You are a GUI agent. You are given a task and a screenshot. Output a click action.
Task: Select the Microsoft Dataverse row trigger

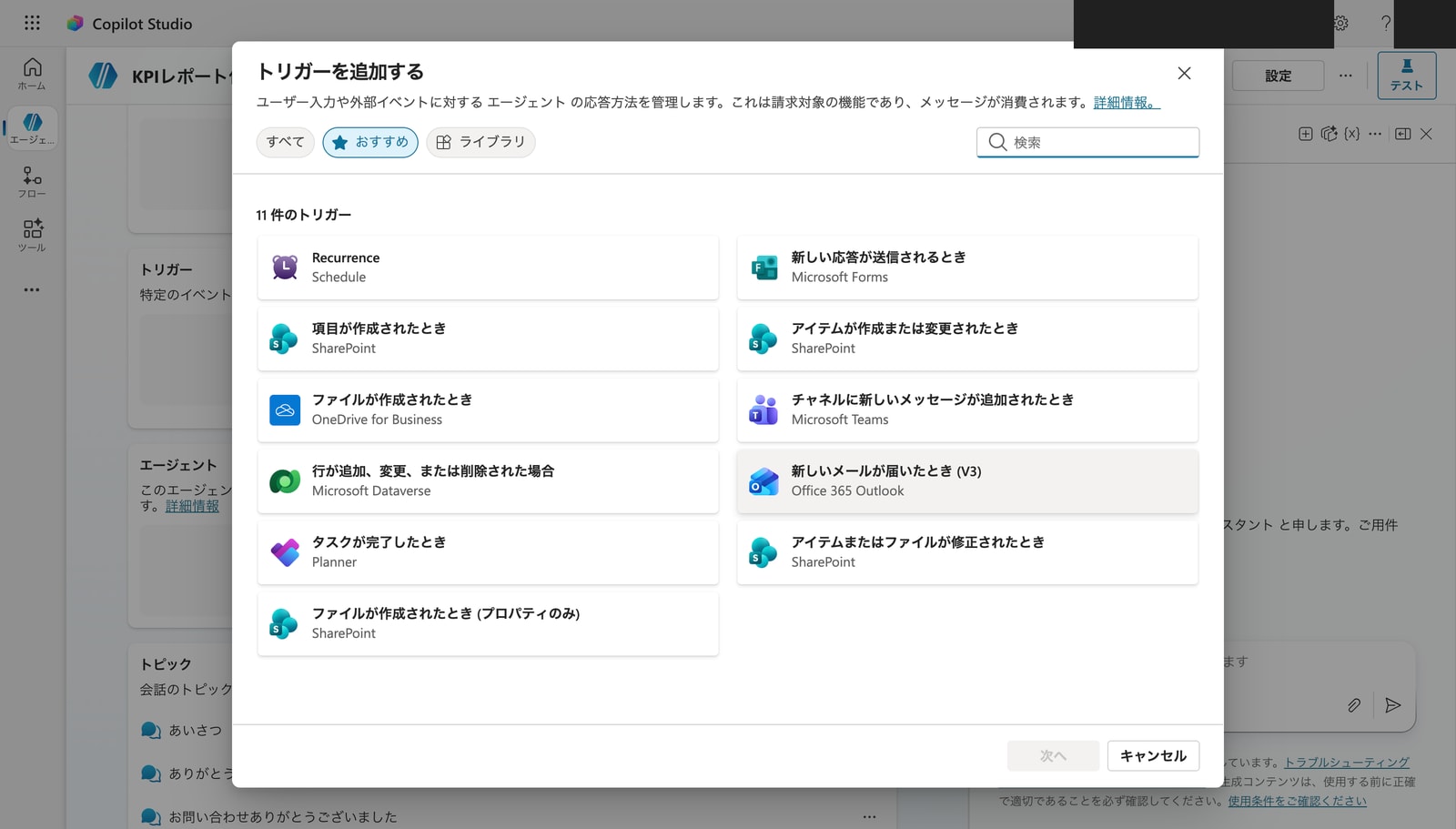pos(488,481)
